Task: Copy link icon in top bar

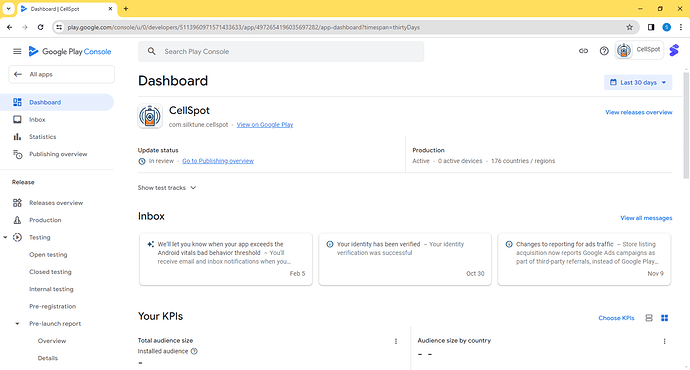Action: tap(583, 51)
